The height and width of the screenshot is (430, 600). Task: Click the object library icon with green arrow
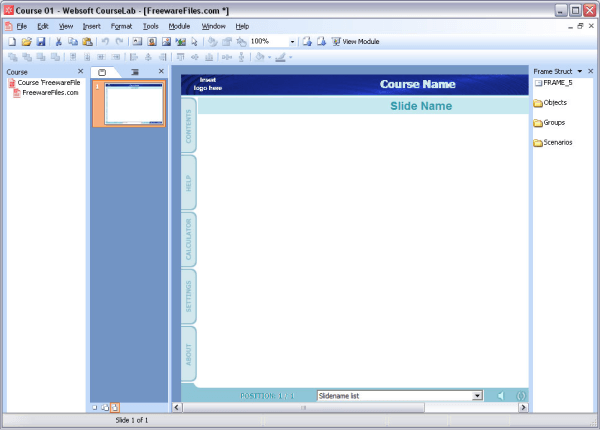pos(180,41)
